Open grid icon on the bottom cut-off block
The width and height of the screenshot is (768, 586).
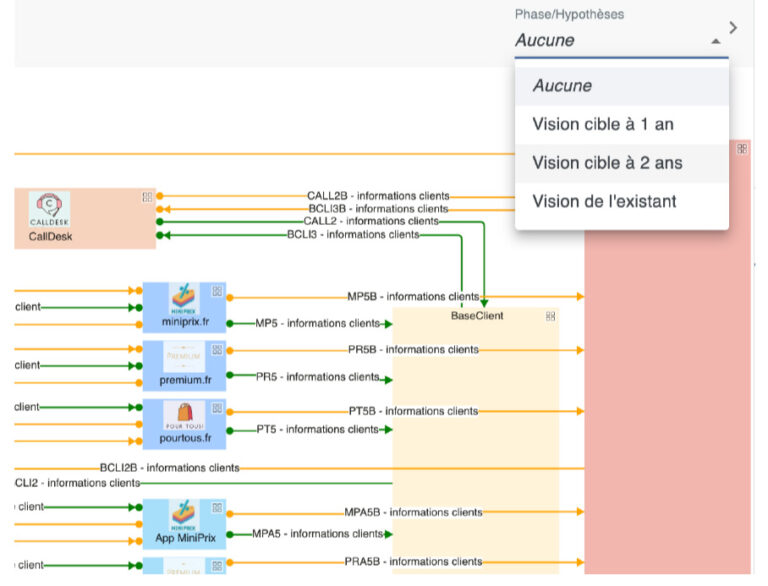pos(217,566)
